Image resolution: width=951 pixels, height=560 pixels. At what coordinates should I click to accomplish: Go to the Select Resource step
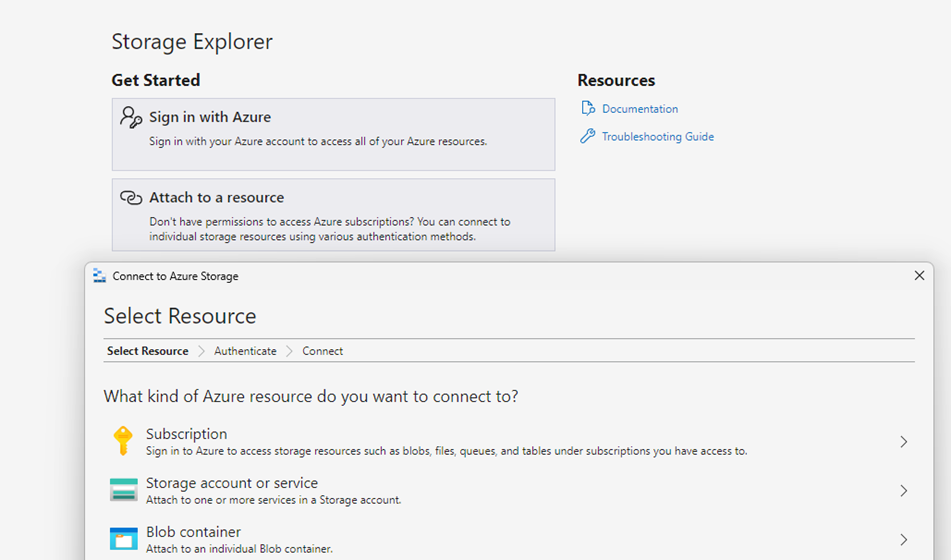pos(147,351)
